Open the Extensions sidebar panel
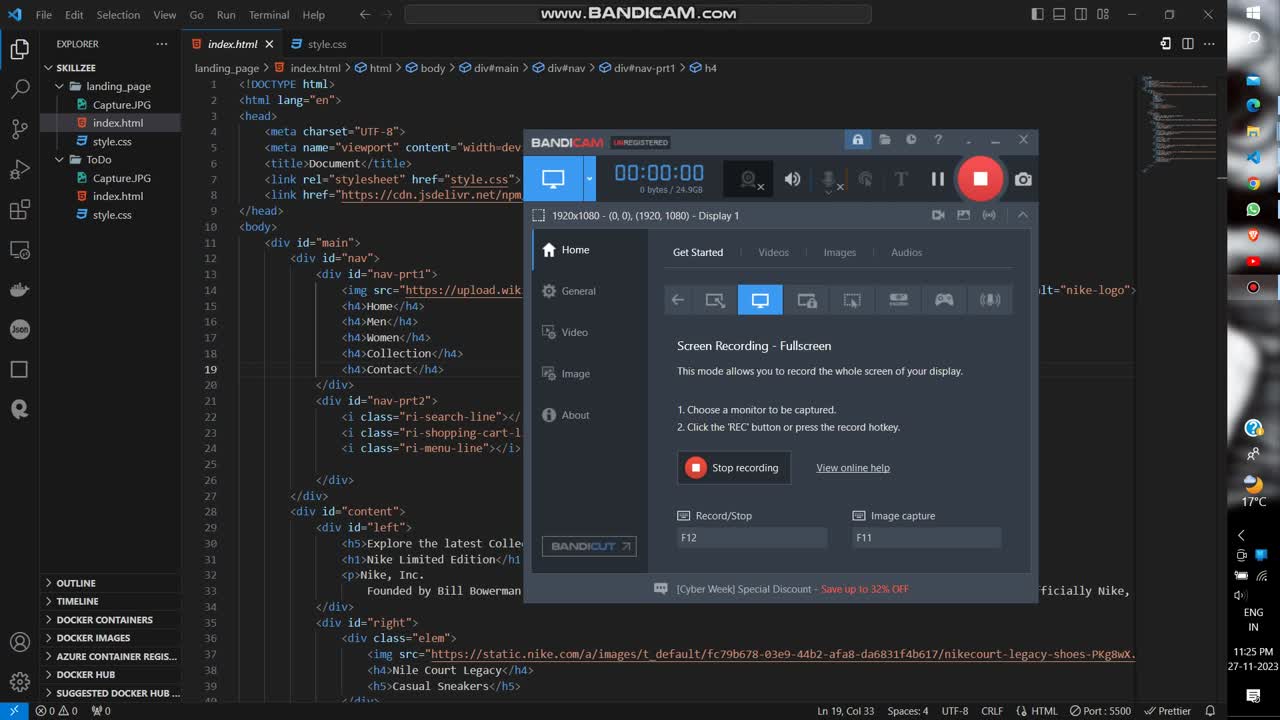This screenshot has width=1280, height=720. click(x=19, y=210)
